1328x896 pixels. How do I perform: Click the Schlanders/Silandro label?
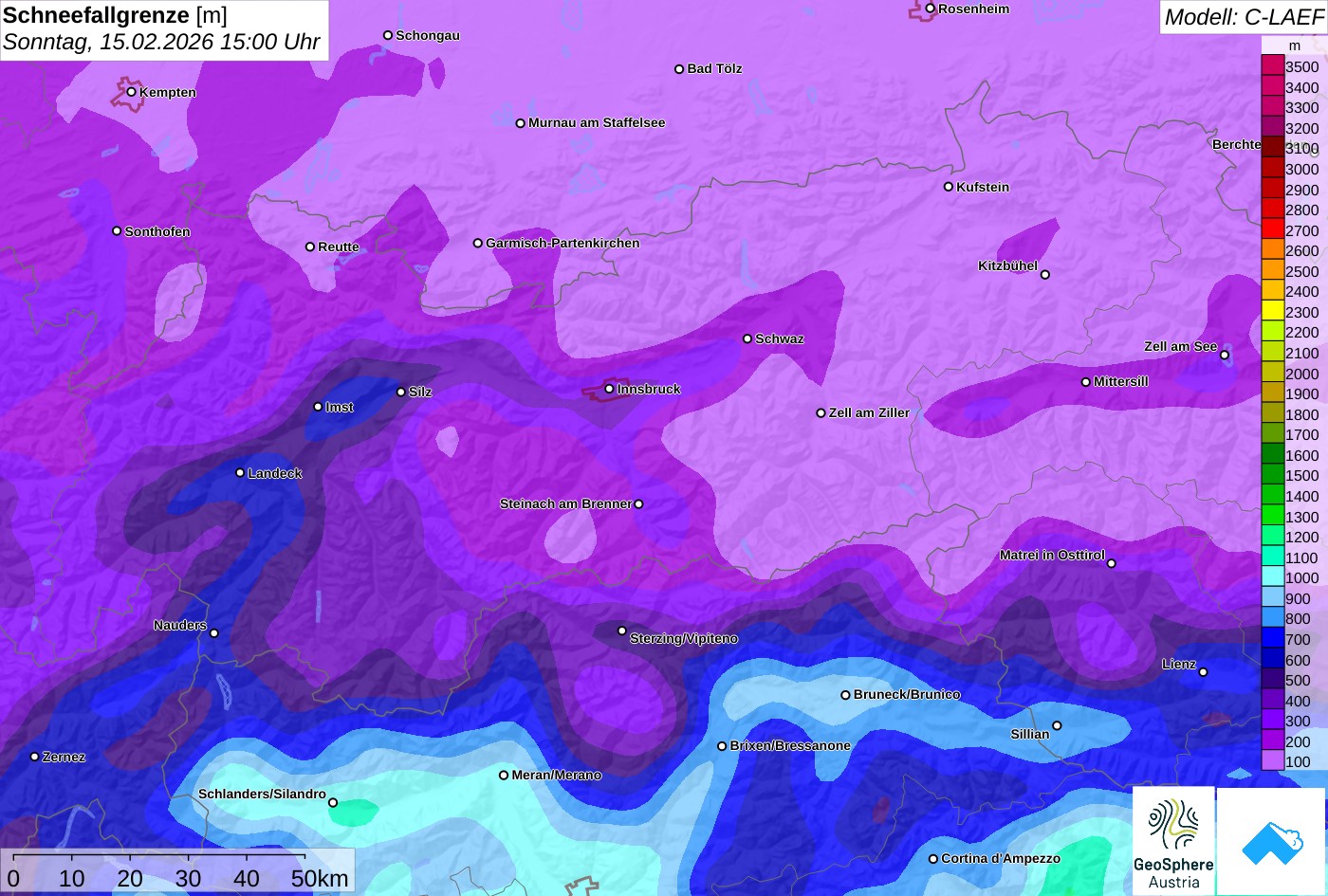(x=262, y=795)
